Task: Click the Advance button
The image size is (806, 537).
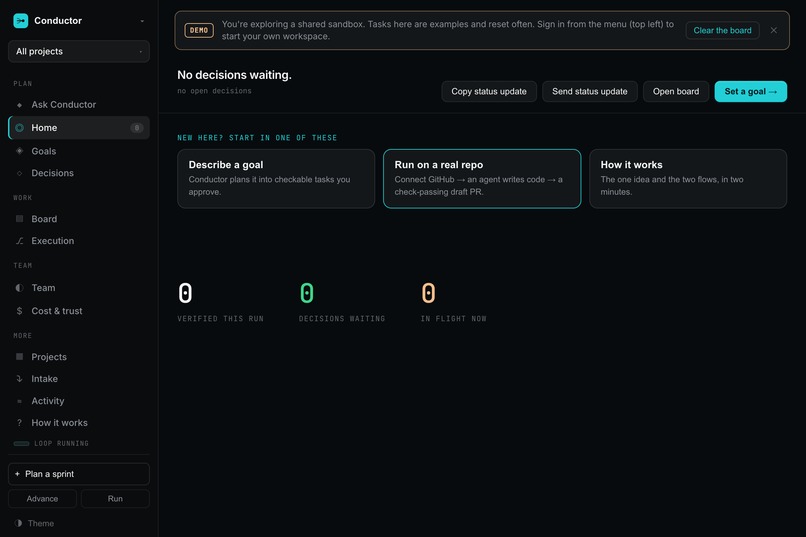Action: 42,498
